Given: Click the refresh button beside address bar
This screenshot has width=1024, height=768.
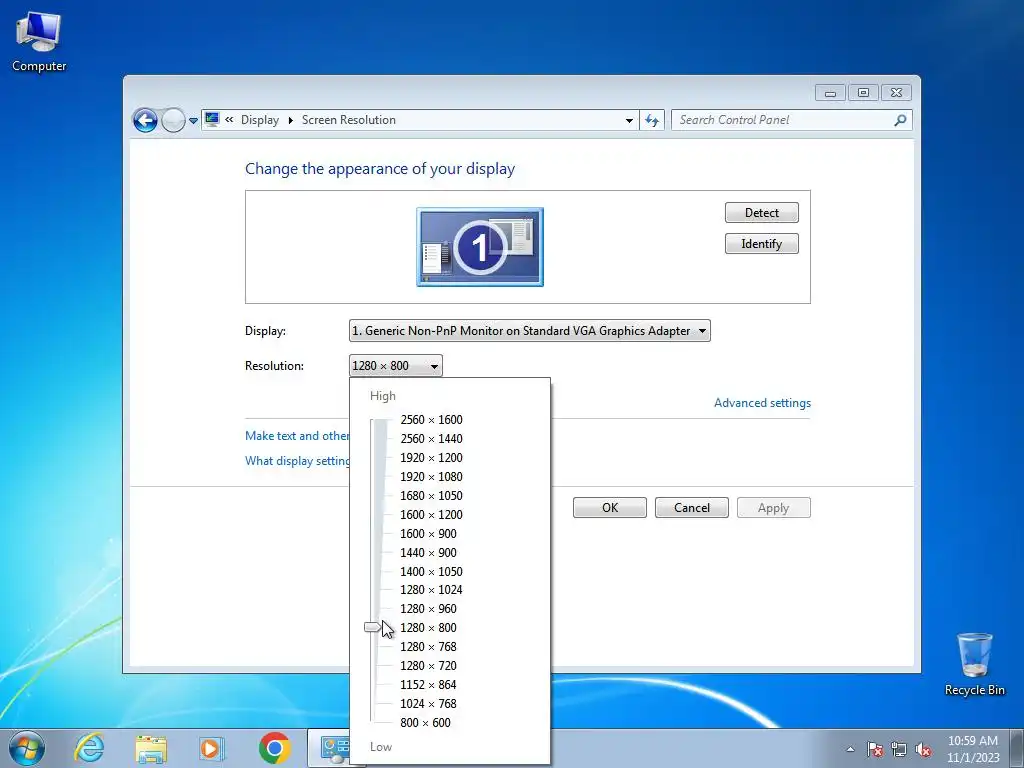Looking at the screenshot, I should tap(652, 120).
